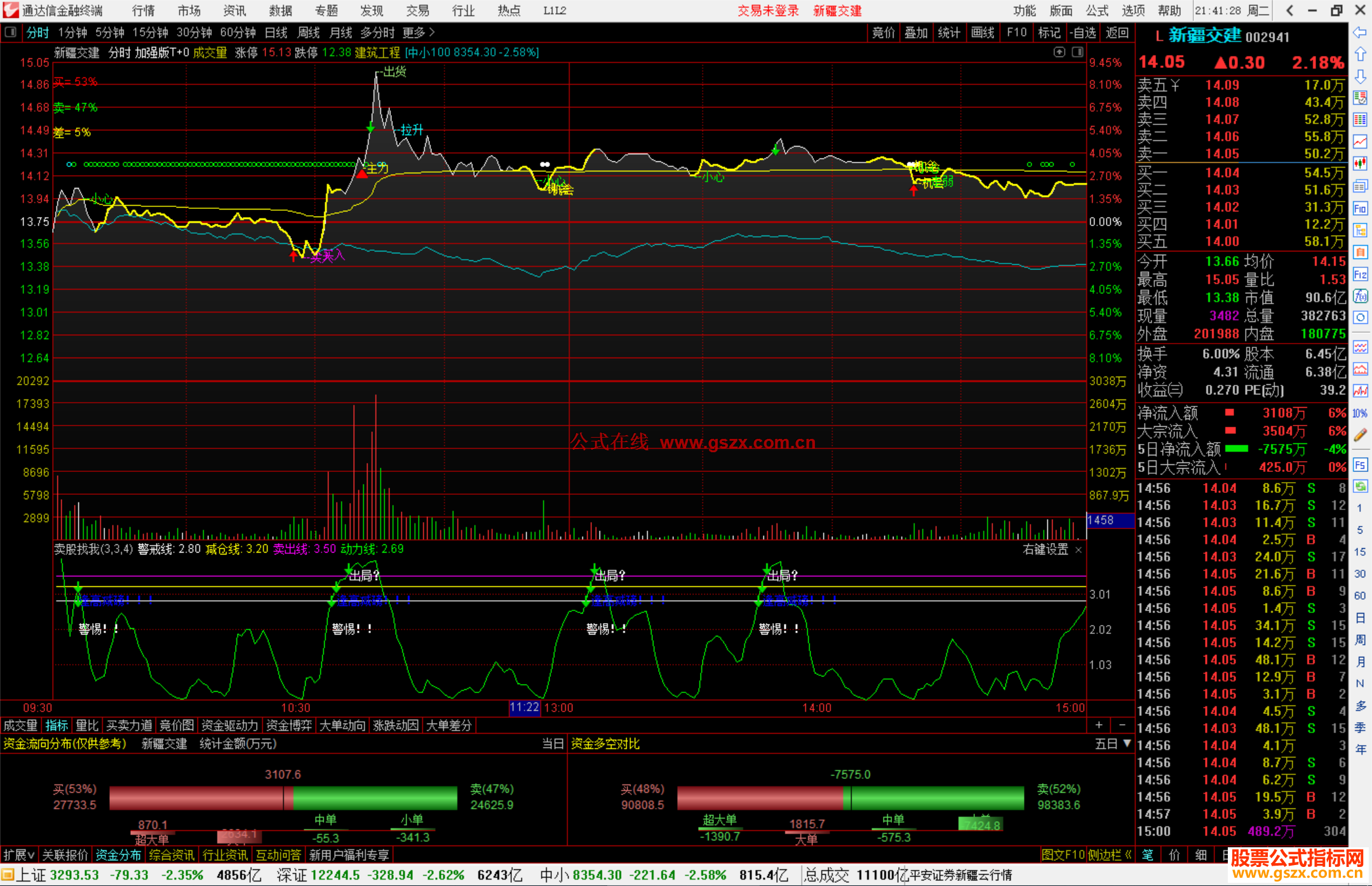Click the small window icon right of circled-plus

pyautogui.click(x=1078, y=52)
